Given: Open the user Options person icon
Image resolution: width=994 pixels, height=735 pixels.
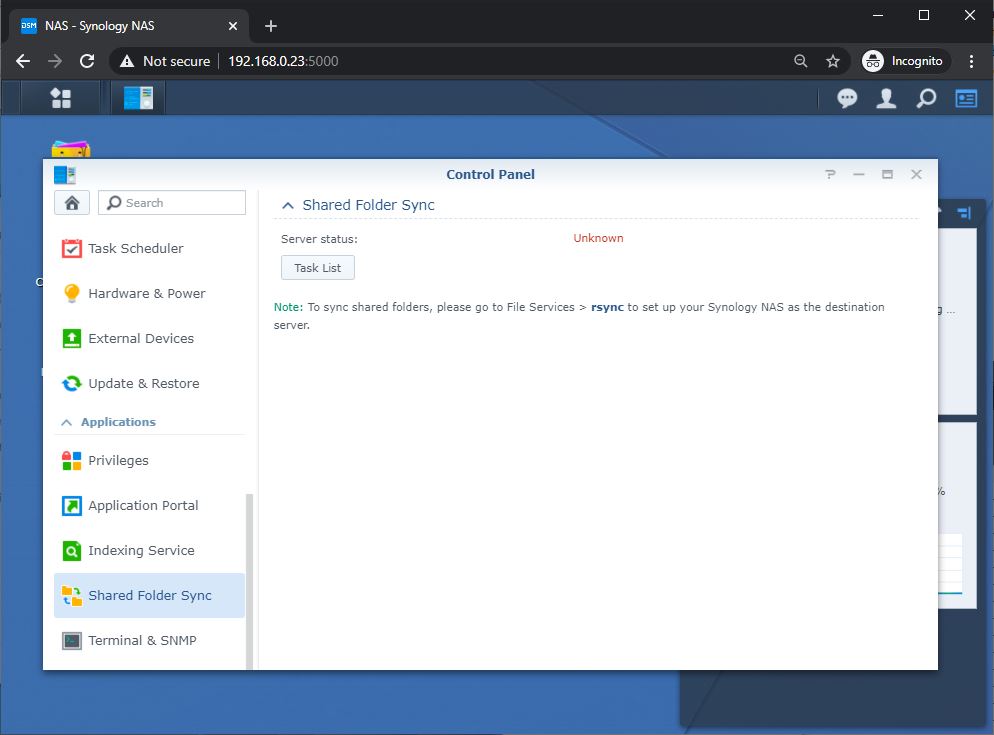Looking at the screenshot, I should click(886, 98).
